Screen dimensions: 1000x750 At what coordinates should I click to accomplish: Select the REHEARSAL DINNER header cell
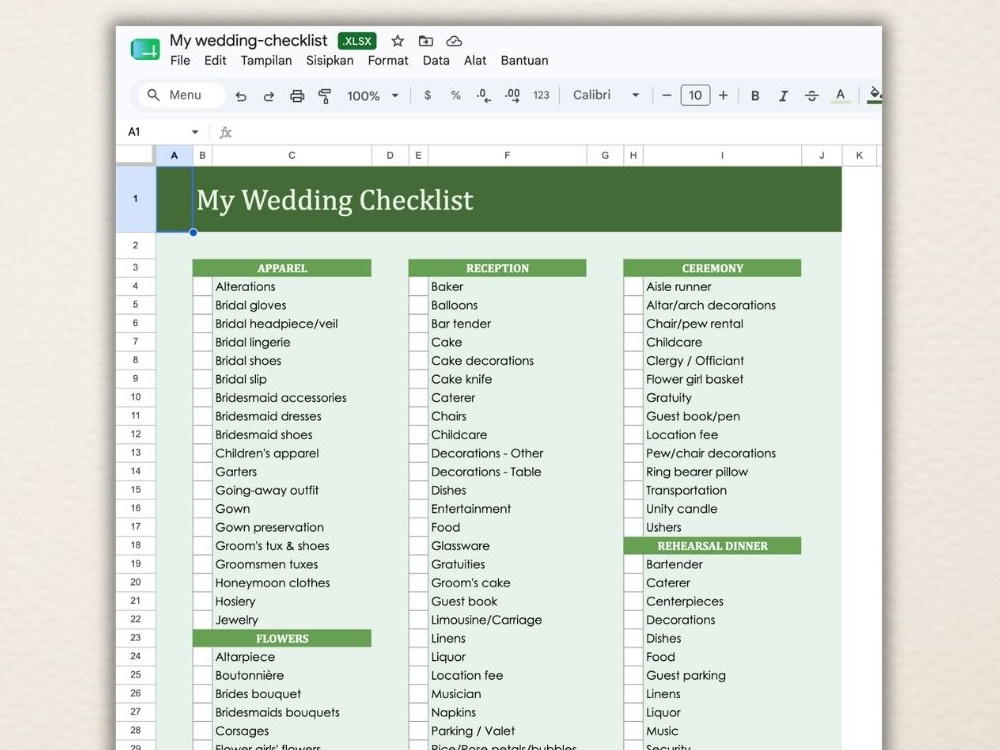[712, 546]
